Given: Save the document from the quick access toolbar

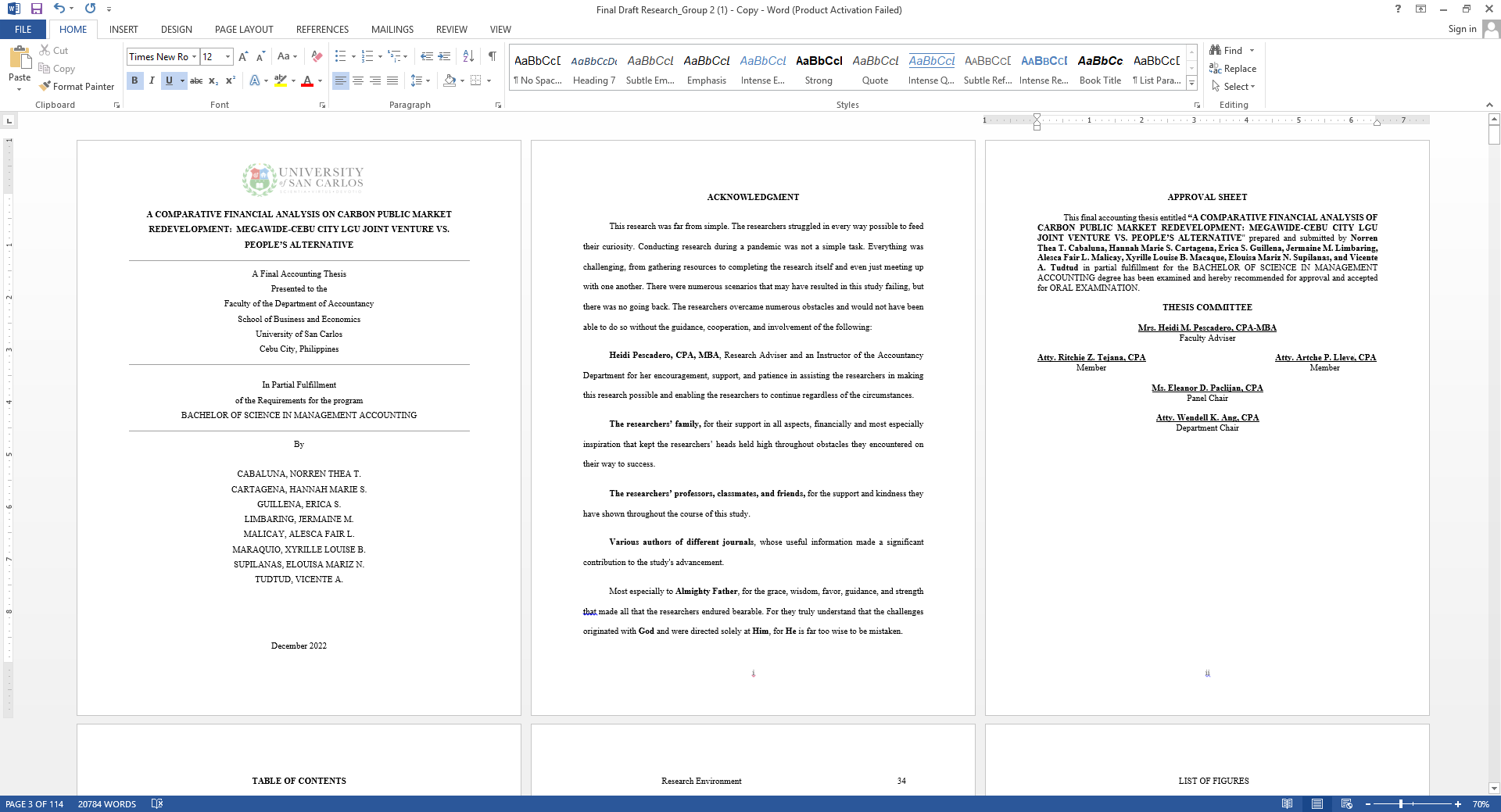Looking at the screenshot, I should pos(36,9).
